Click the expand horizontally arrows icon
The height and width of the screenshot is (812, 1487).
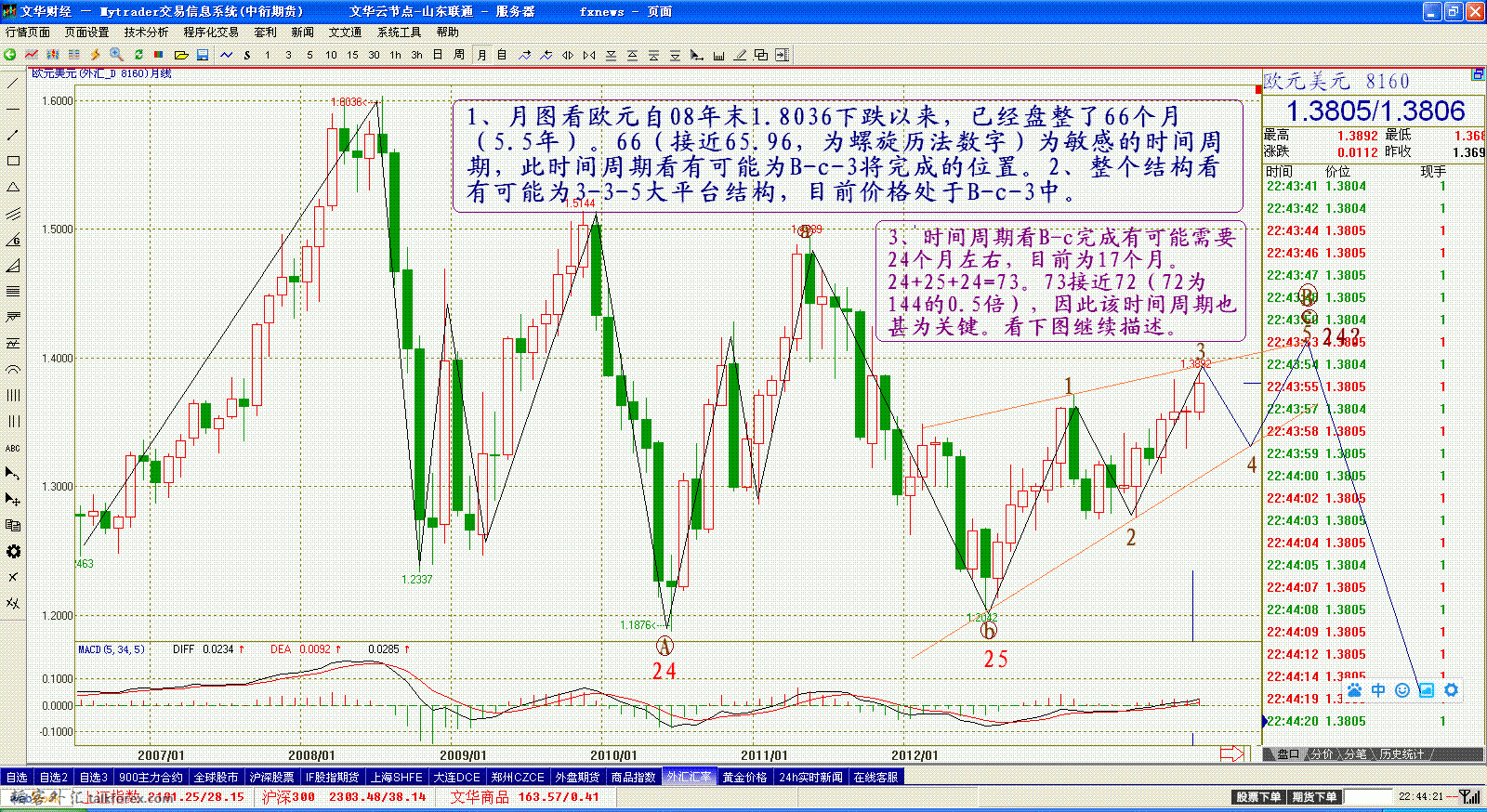567,55
